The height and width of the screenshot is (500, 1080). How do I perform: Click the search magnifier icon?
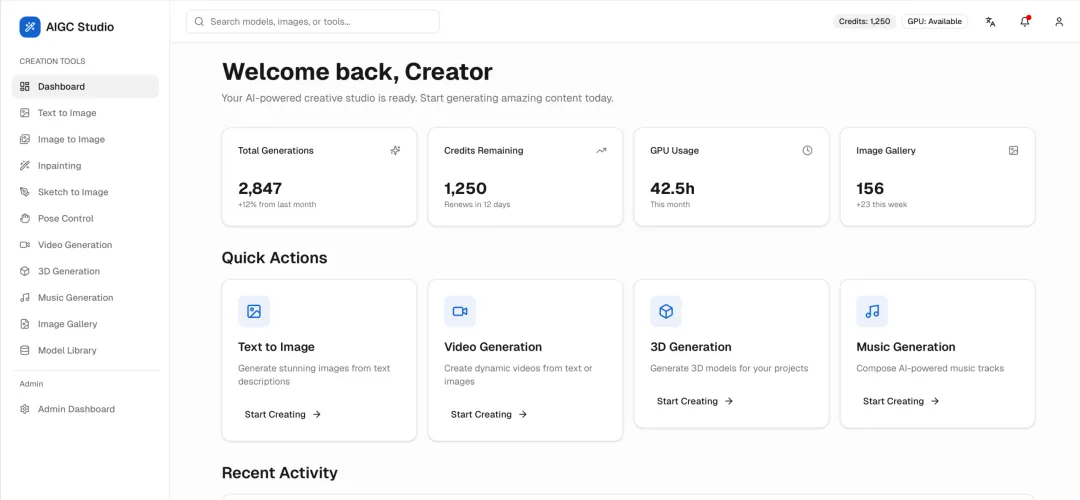[x=199, y=21]
